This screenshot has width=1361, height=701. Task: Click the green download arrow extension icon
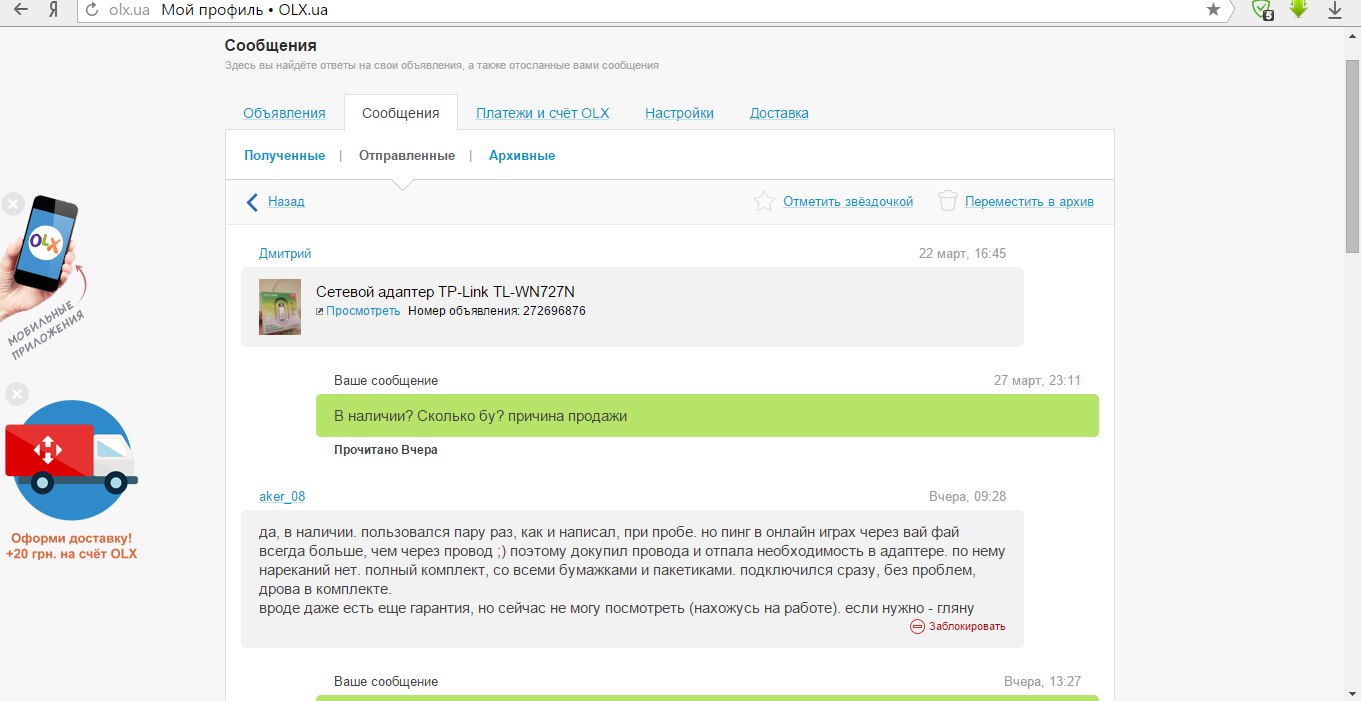pyautogui.click(x=1298, y=9)
